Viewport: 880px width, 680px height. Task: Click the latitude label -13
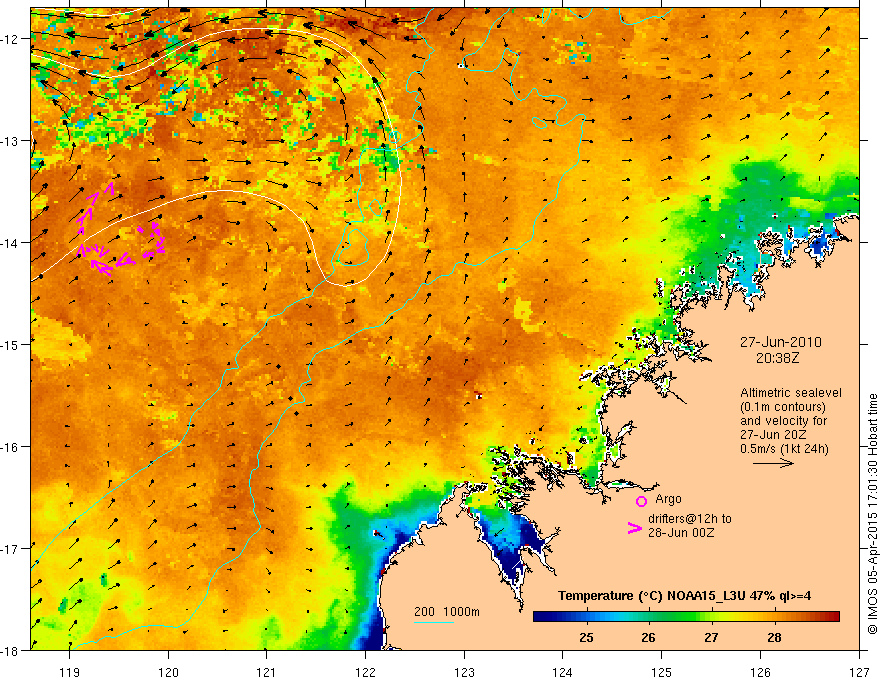11,141
